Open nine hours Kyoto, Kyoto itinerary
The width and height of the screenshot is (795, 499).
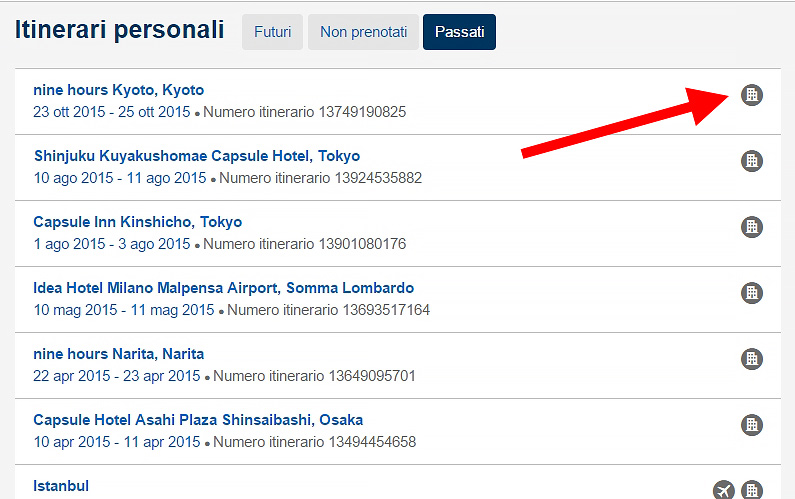pos(119,90)
